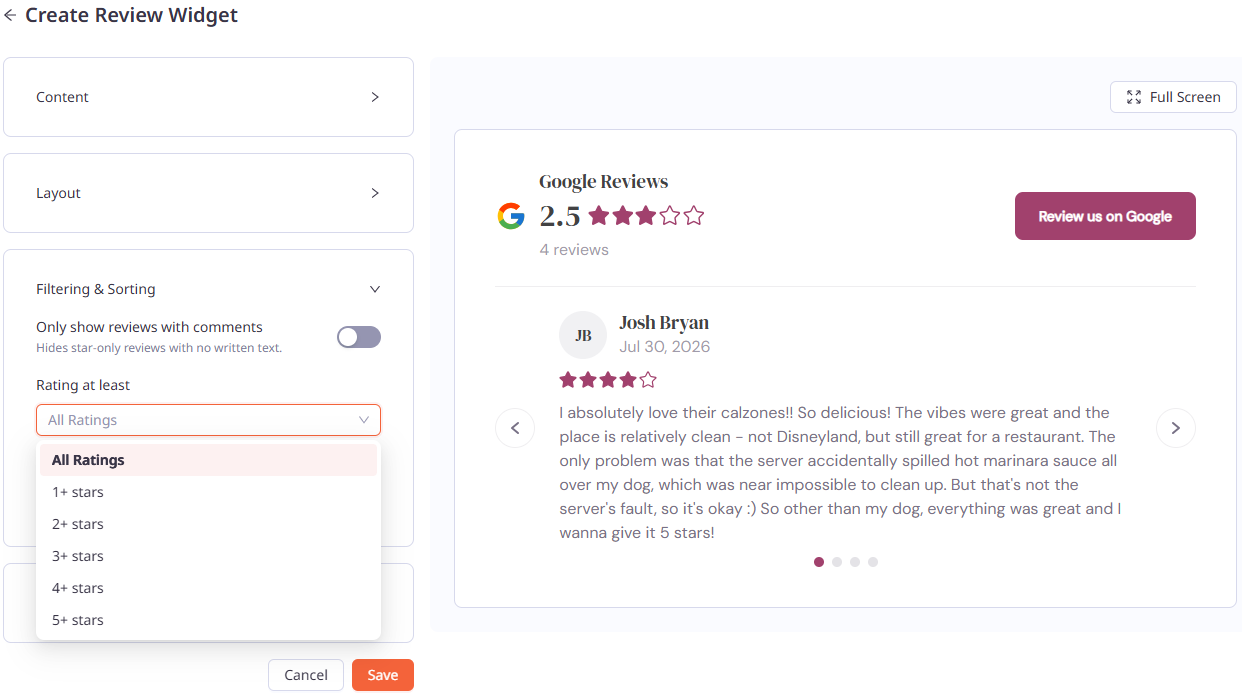Click Hides star-only reviews helper text
The width and height of the screenshot is (1242, 698).
pos(159,348)
